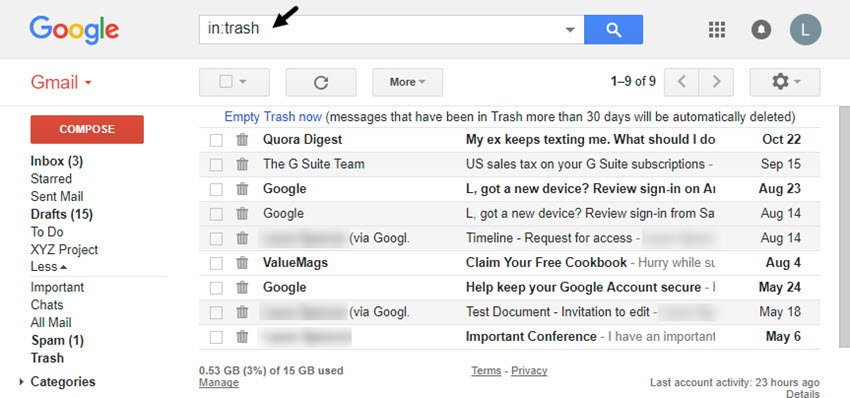Viewport: 850px width, 398px height.
Task: Open the Sent Mail folder
Action: click(57, 196)
